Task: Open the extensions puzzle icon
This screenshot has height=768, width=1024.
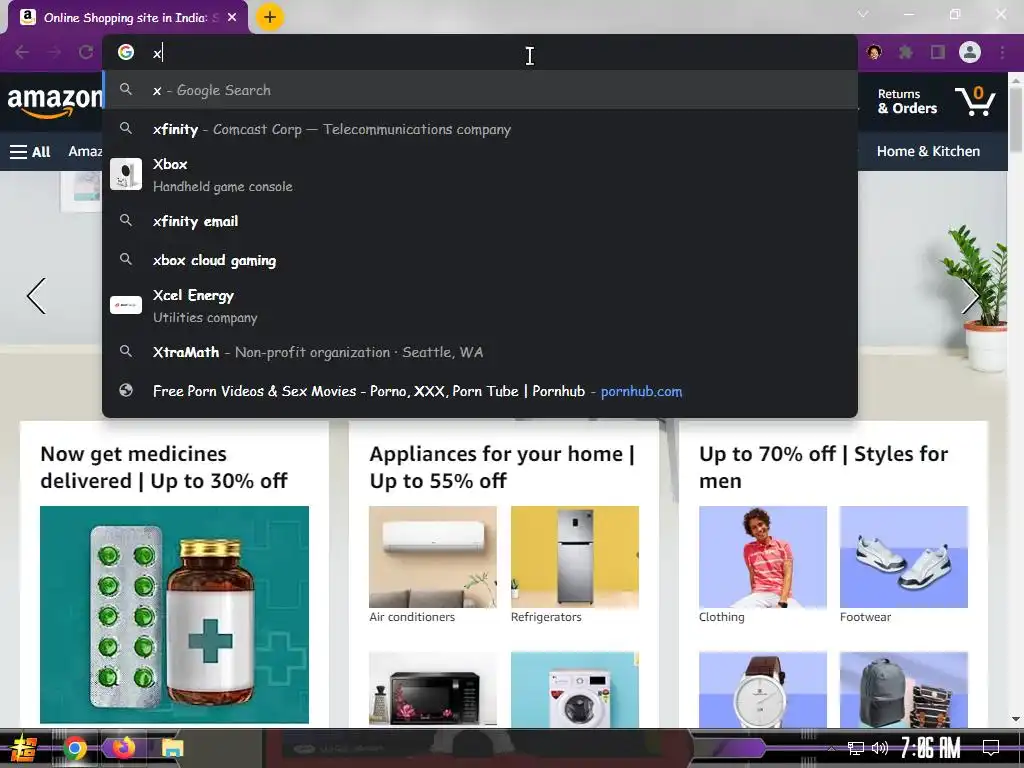Action: tap(906, 52)
